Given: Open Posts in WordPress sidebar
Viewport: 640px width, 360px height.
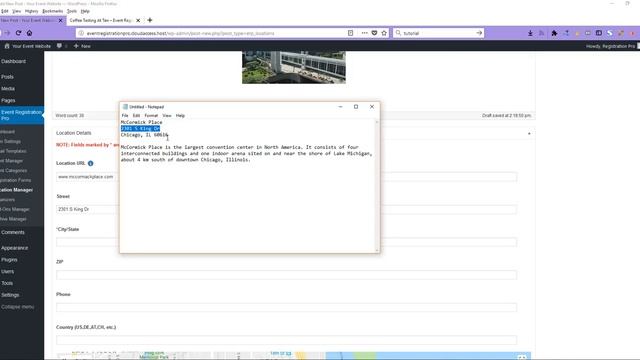Looking at the screenshot, I should tap(7, 77).
